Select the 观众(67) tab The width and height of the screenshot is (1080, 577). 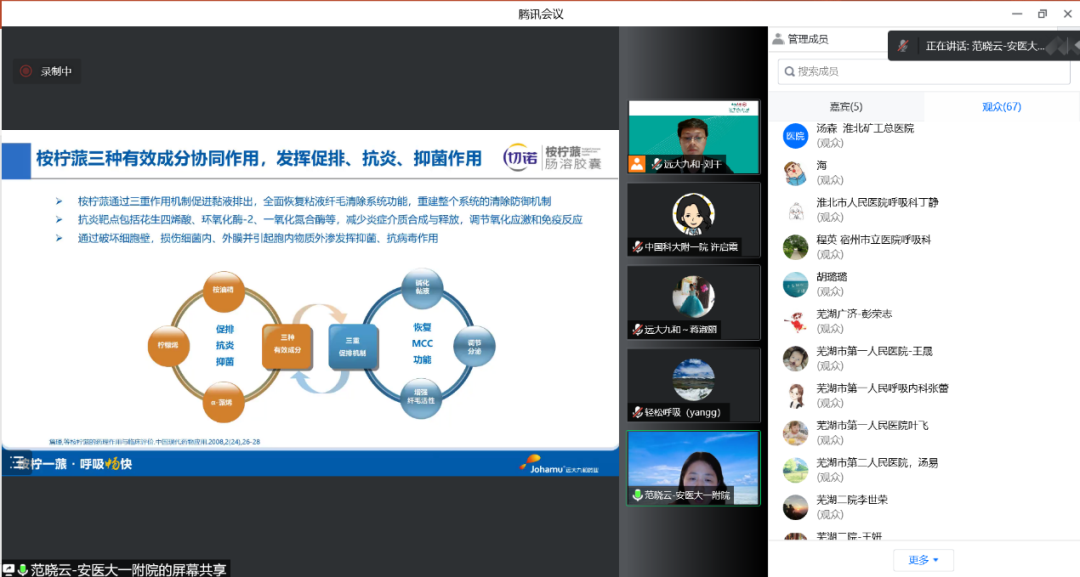(x=1001, y=107)
